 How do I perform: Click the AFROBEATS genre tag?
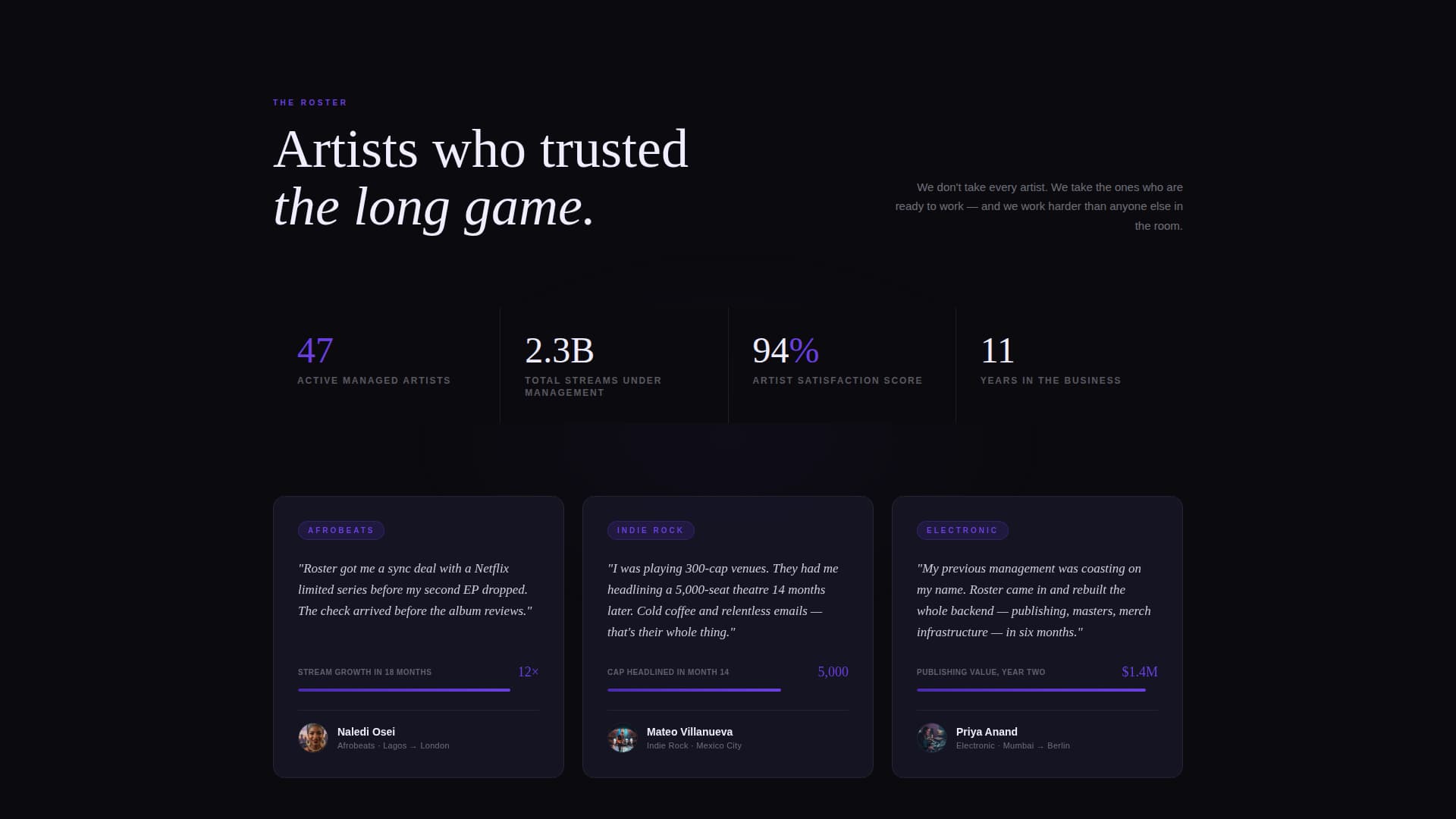click(x=341, y=530)
